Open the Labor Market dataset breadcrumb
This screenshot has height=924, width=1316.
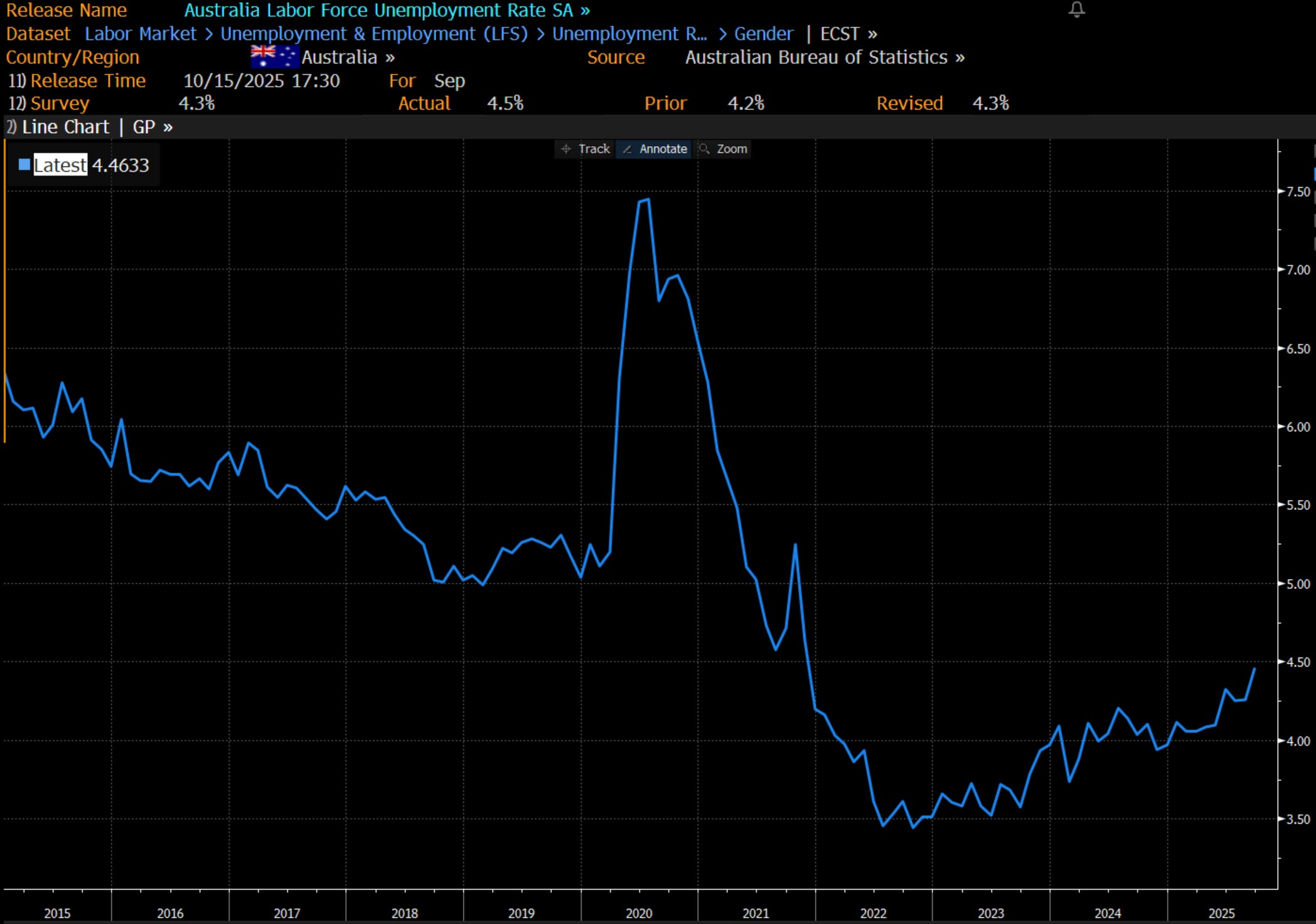tap(141, 34)
